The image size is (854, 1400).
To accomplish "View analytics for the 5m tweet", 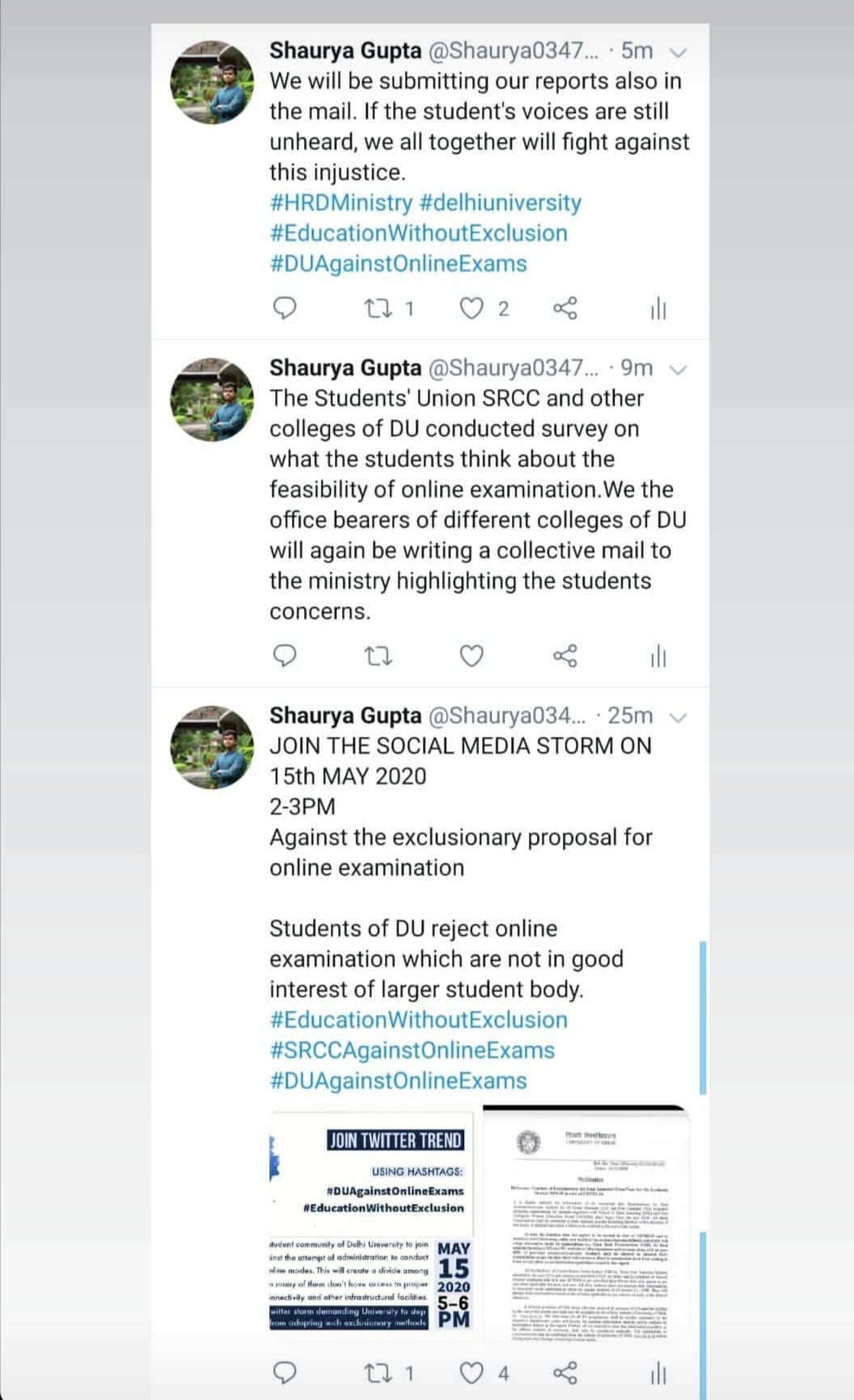I will 658,308.
